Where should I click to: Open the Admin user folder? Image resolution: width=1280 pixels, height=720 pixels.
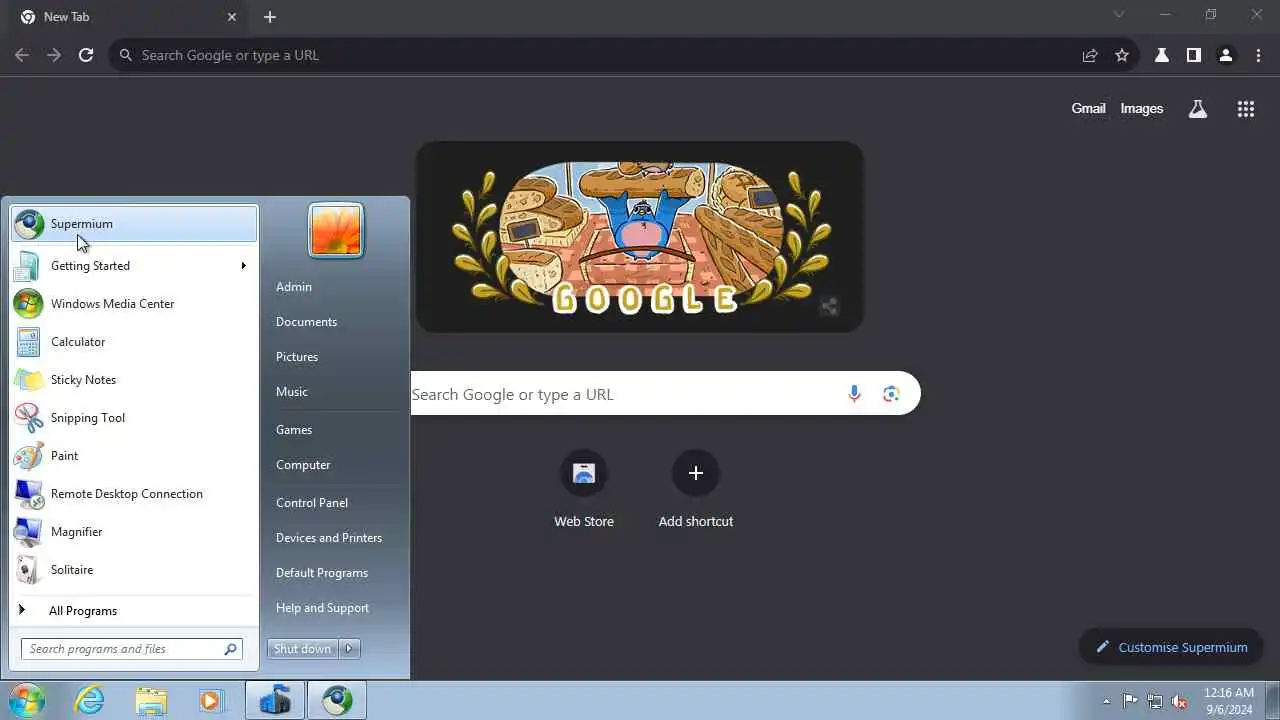pyautogui.click(x=294, y=287)
